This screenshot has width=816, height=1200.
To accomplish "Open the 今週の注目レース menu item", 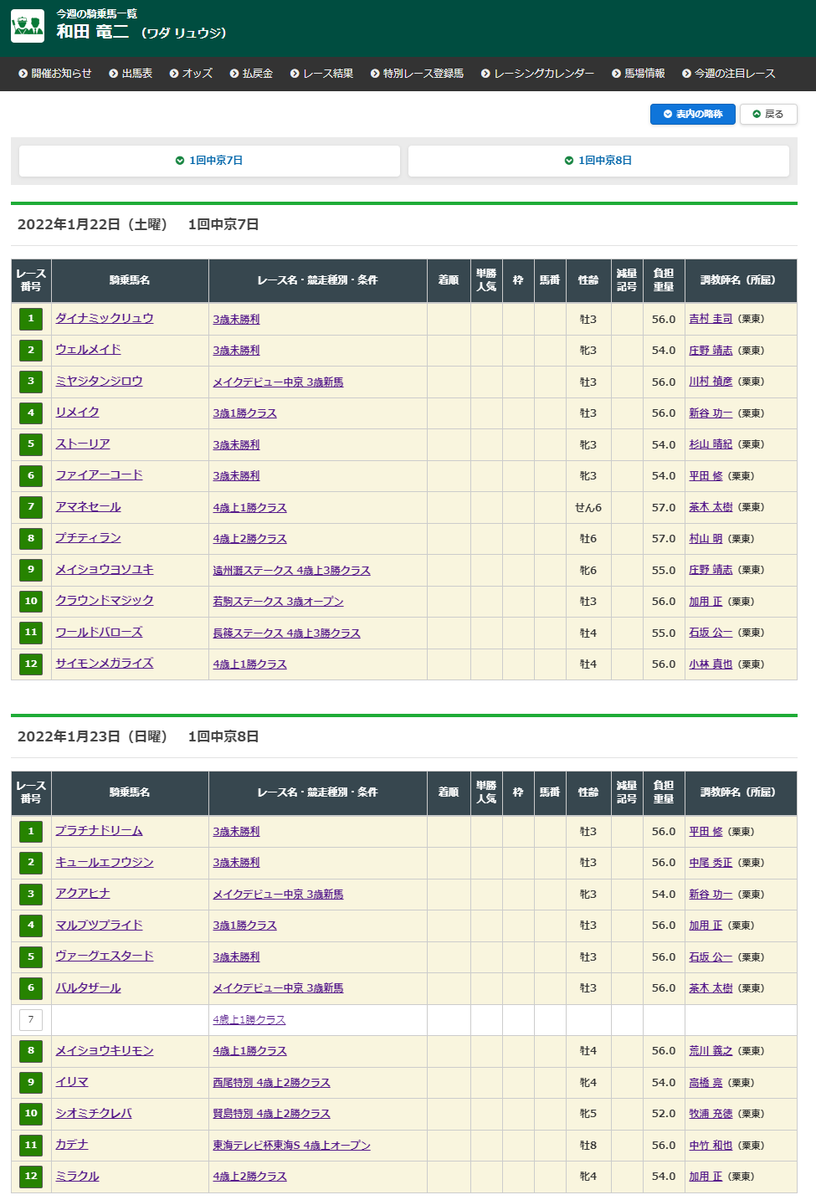I will (x=728, y=74).
